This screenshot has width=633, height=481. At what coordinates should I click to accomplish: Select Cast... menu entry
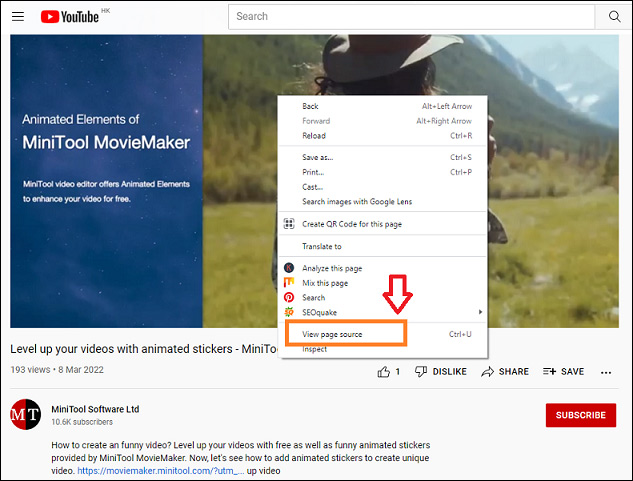[x=383, y=187]
